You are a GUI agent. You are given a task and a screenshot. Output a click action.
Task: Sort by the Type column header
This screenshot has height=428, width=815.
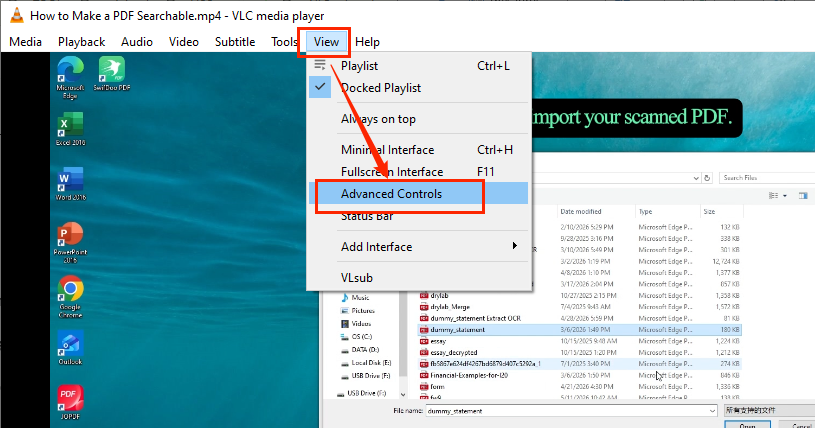pos(646,212)
